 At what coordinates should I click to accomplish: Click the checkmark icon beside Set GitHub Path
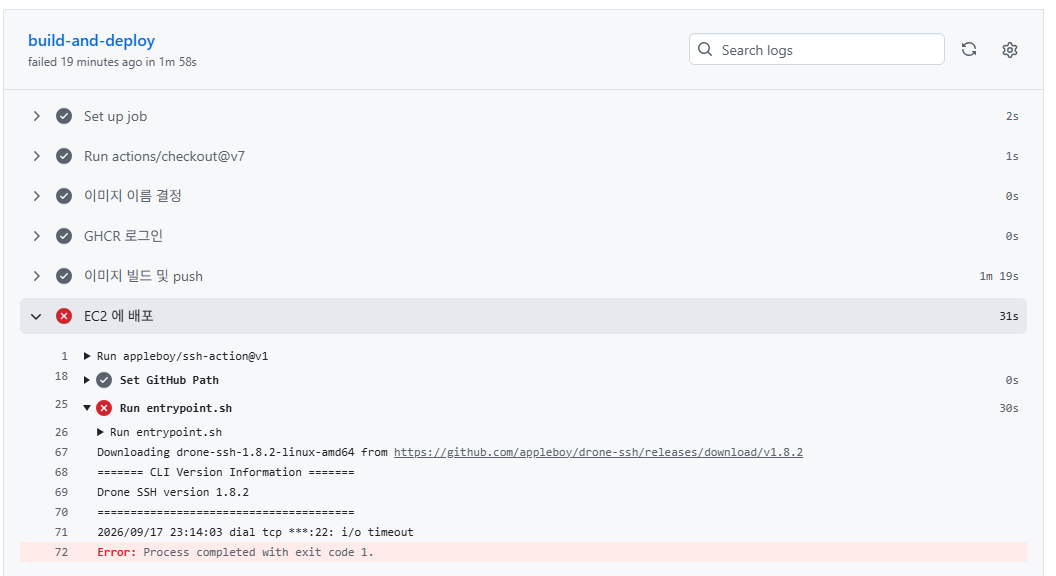click(104, 380)
